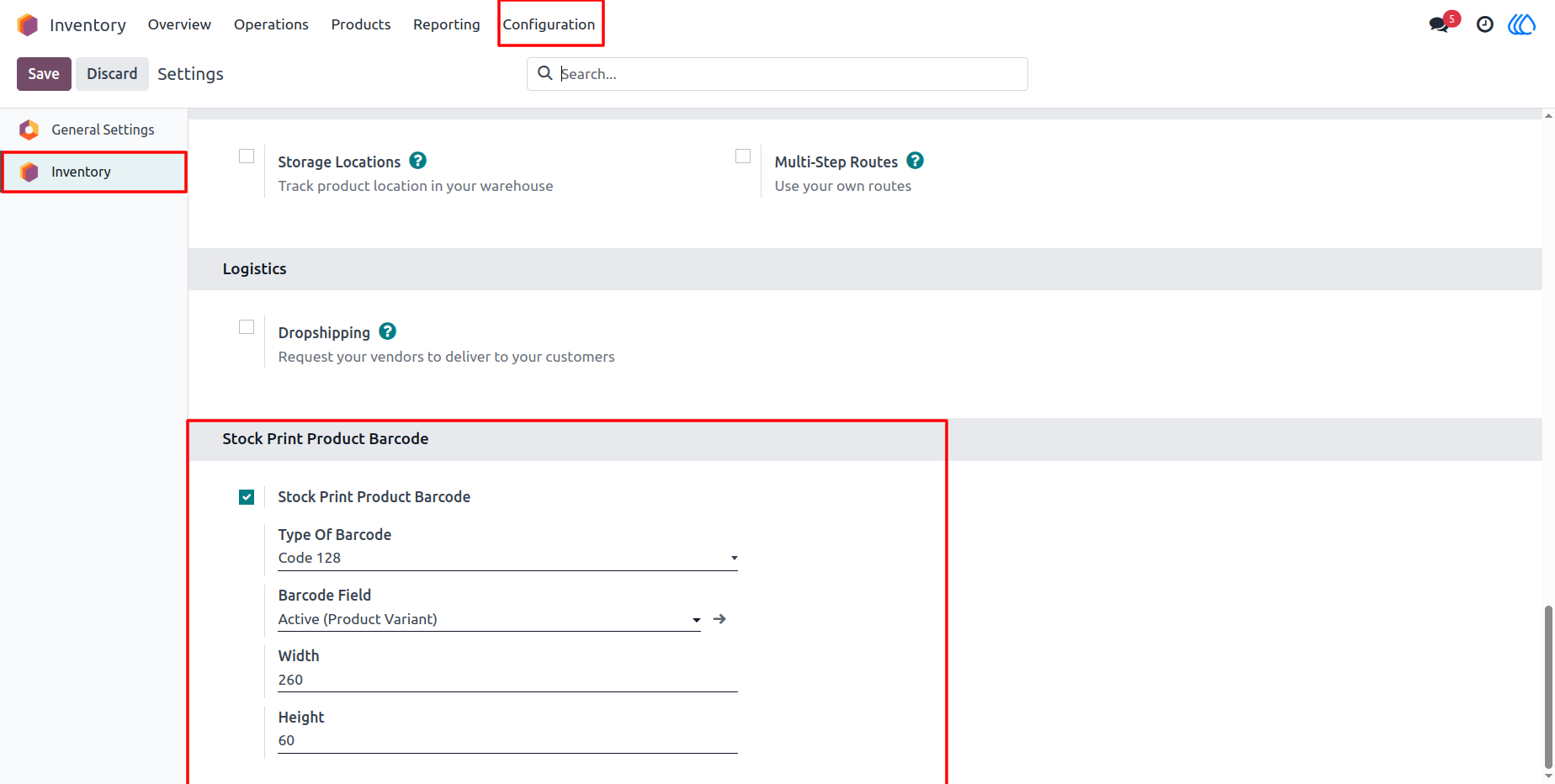Viewport: 1555px width, 784px height.
Task: Click the user avatar icon at top right
Action: pyautogui.click(x=1521, y=24)
